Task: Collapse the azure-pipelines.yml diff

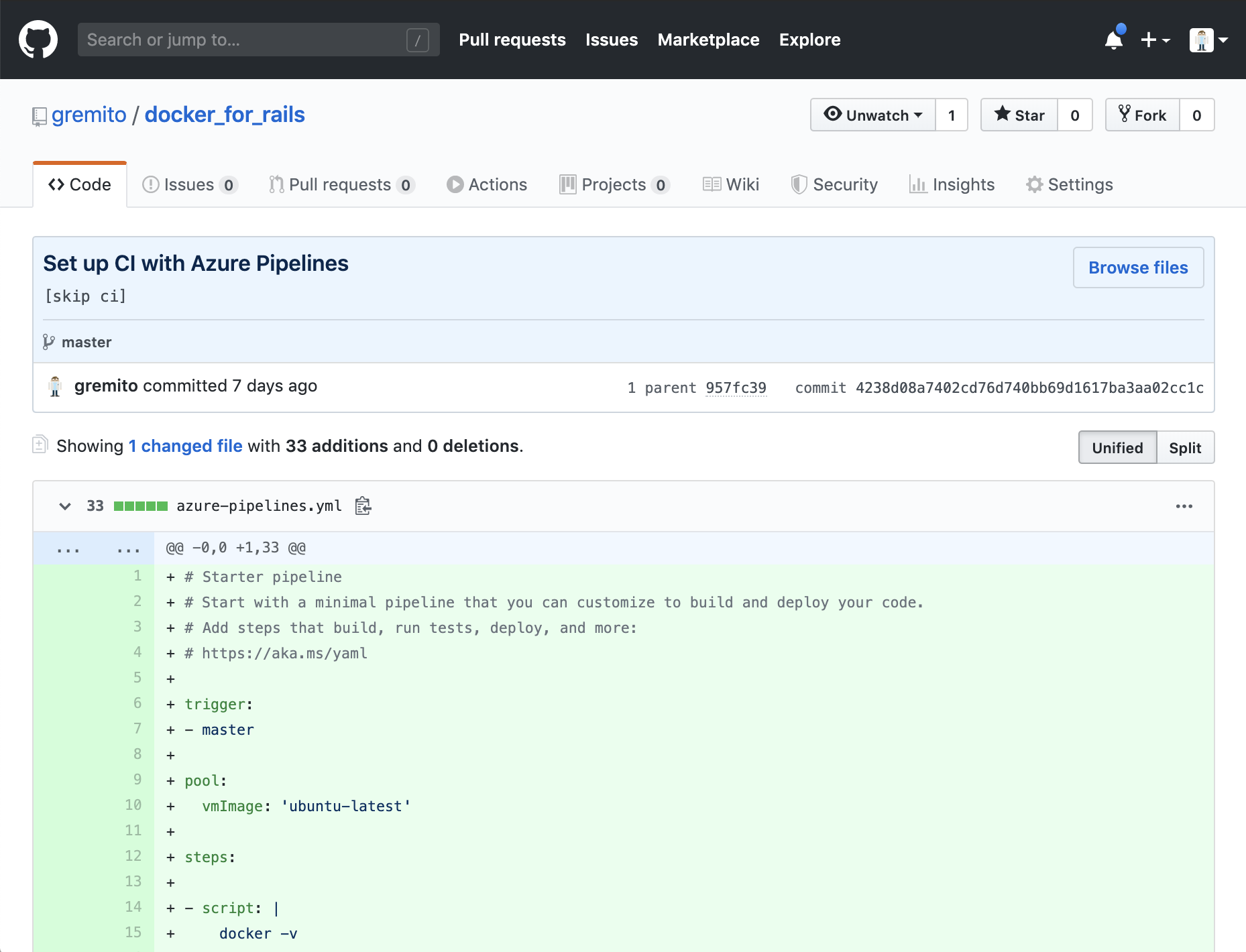Action: tap(65, 506)
